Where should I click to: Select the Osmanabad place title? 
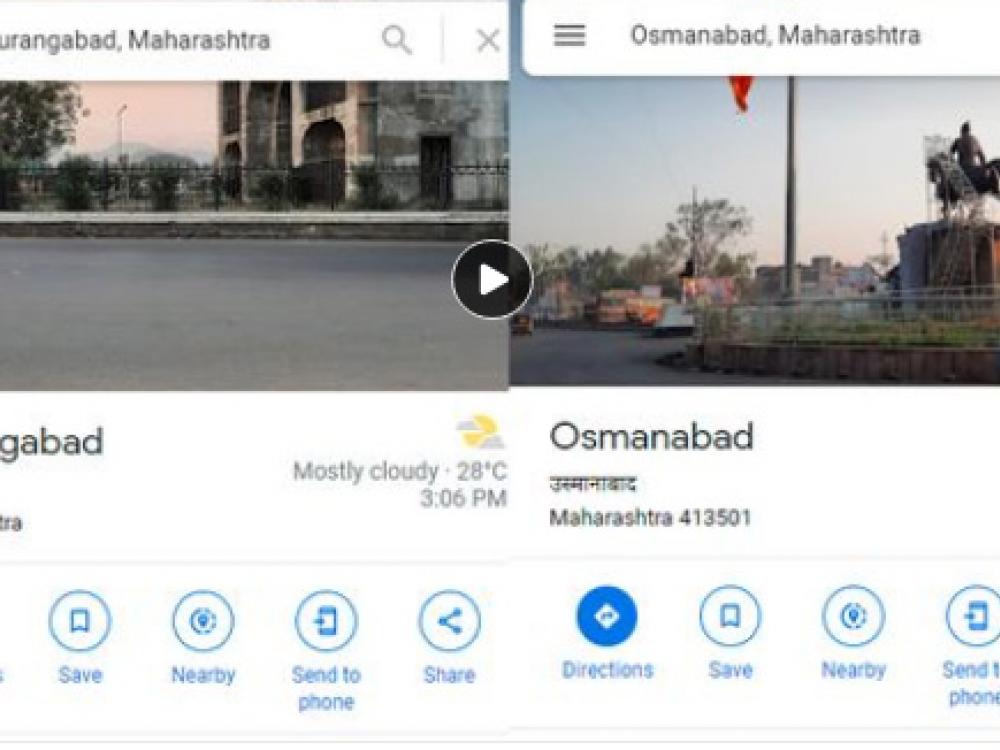pos(651,437)
